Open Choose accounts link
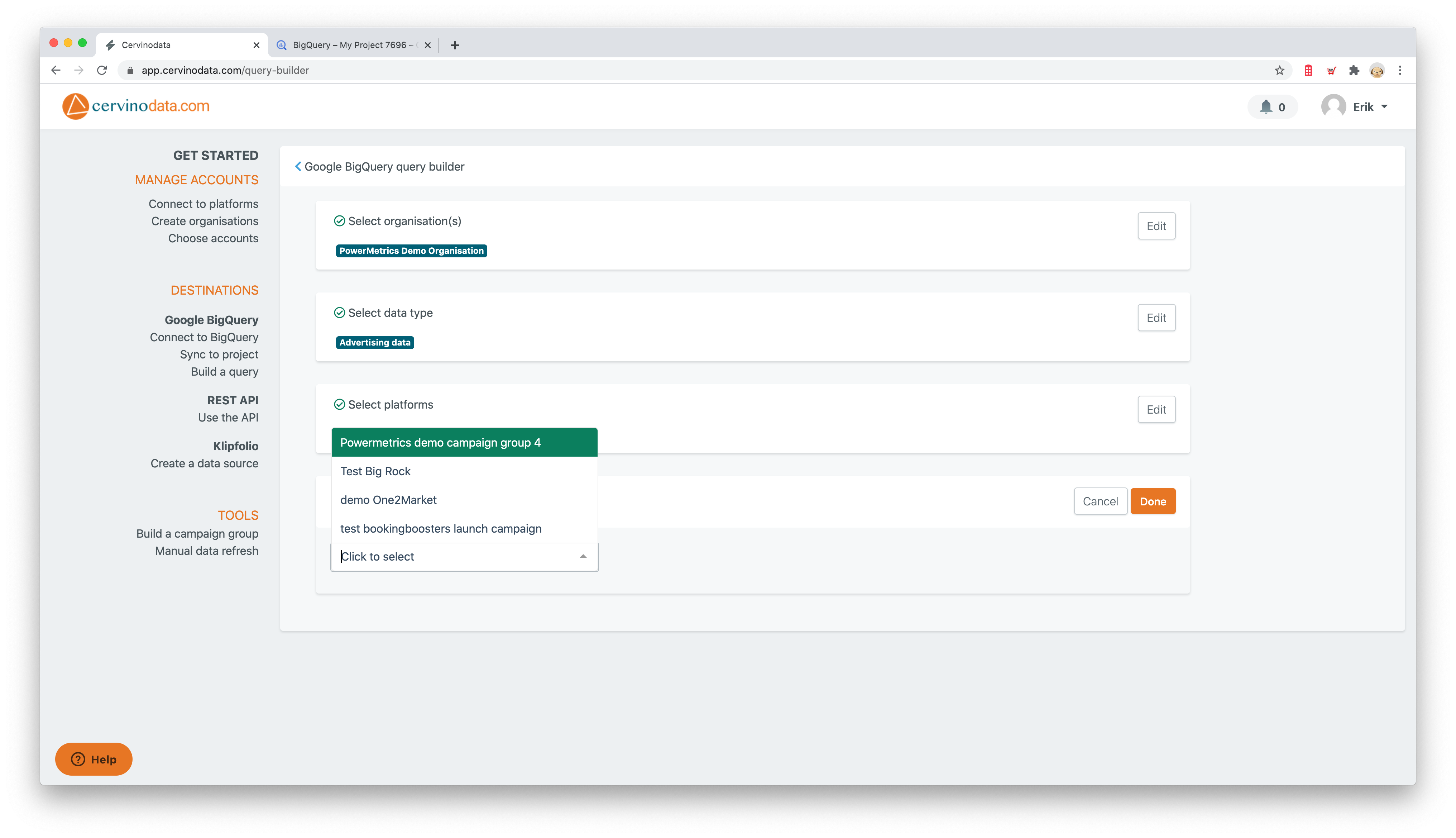Image resolution: width=1456 pixels, height=838 pixels. pyautogui.click(x=213, y=238)
